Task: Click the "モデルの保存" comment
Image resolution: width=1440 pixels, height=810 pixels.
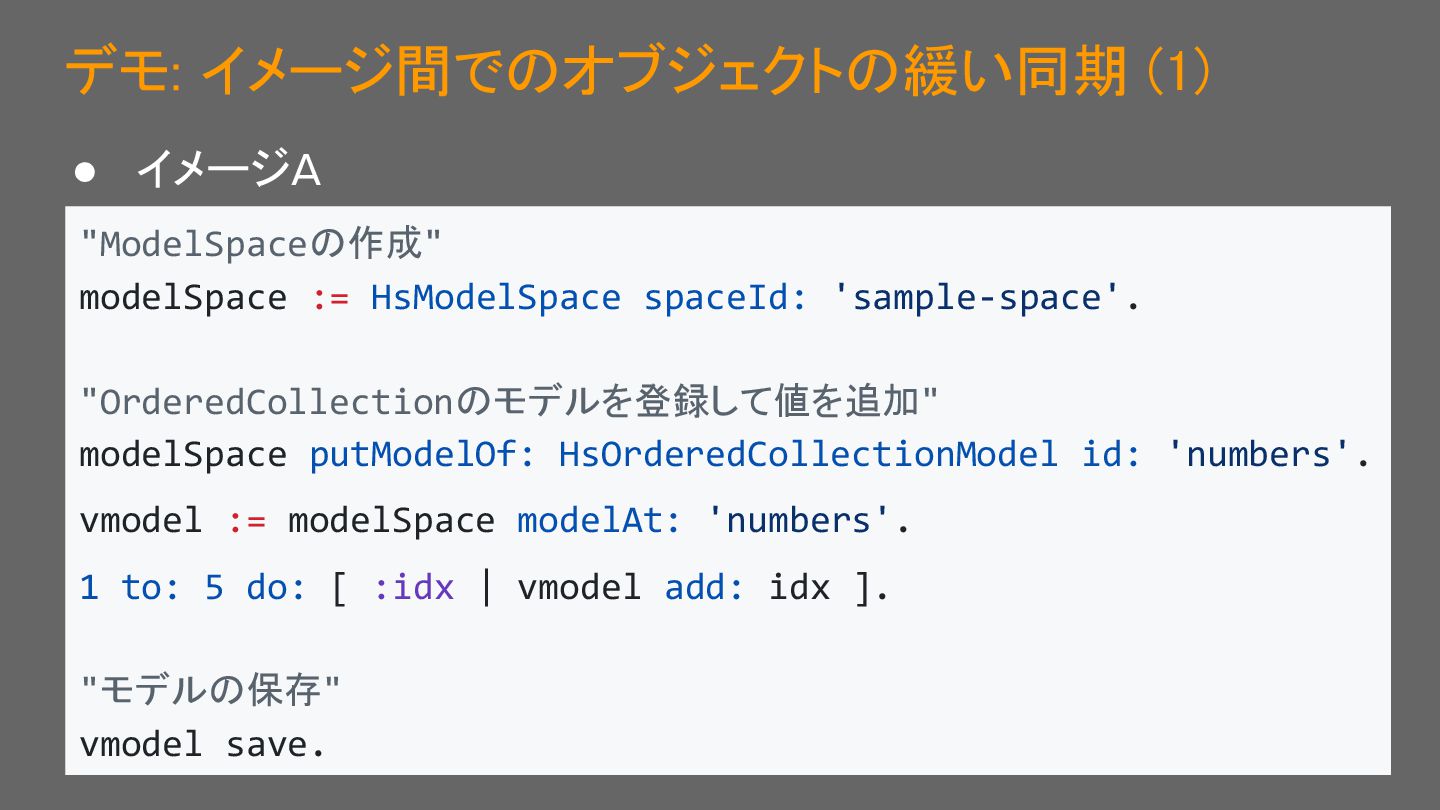Action: (210, 691)
